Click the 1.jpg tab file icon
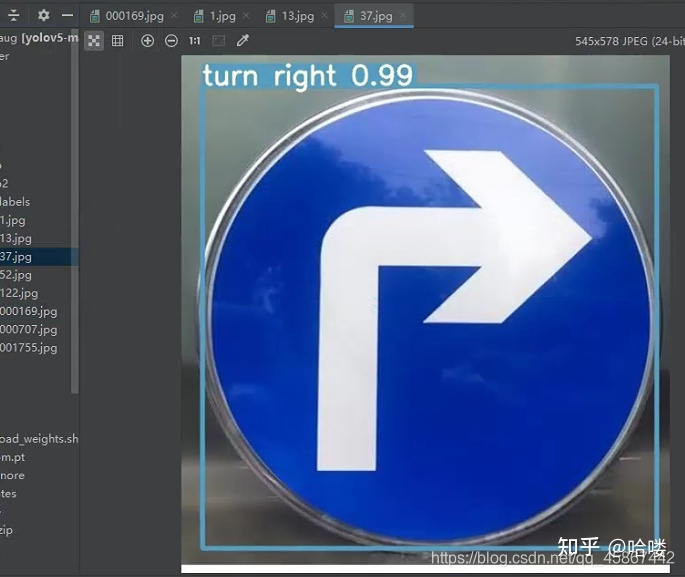This screenshot has height=577, width=685. click(199, 16)
